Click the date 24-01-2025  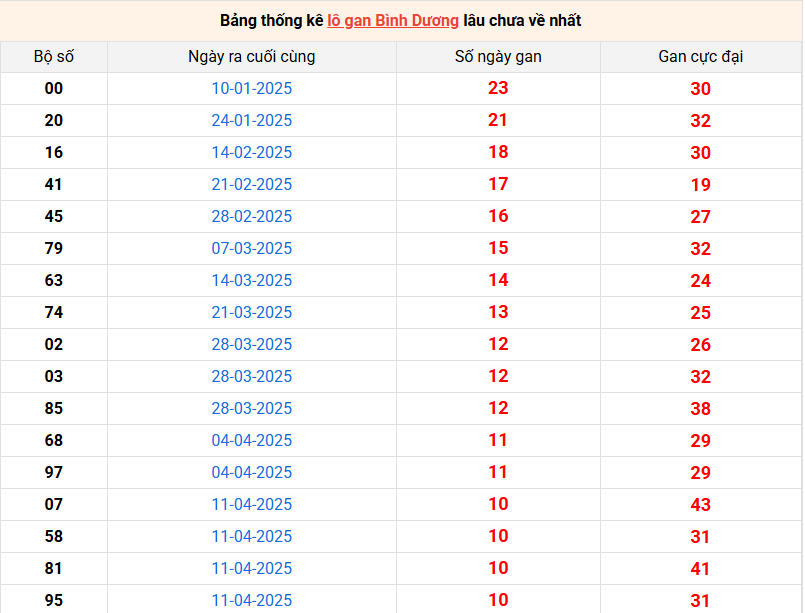pos(251,121)
